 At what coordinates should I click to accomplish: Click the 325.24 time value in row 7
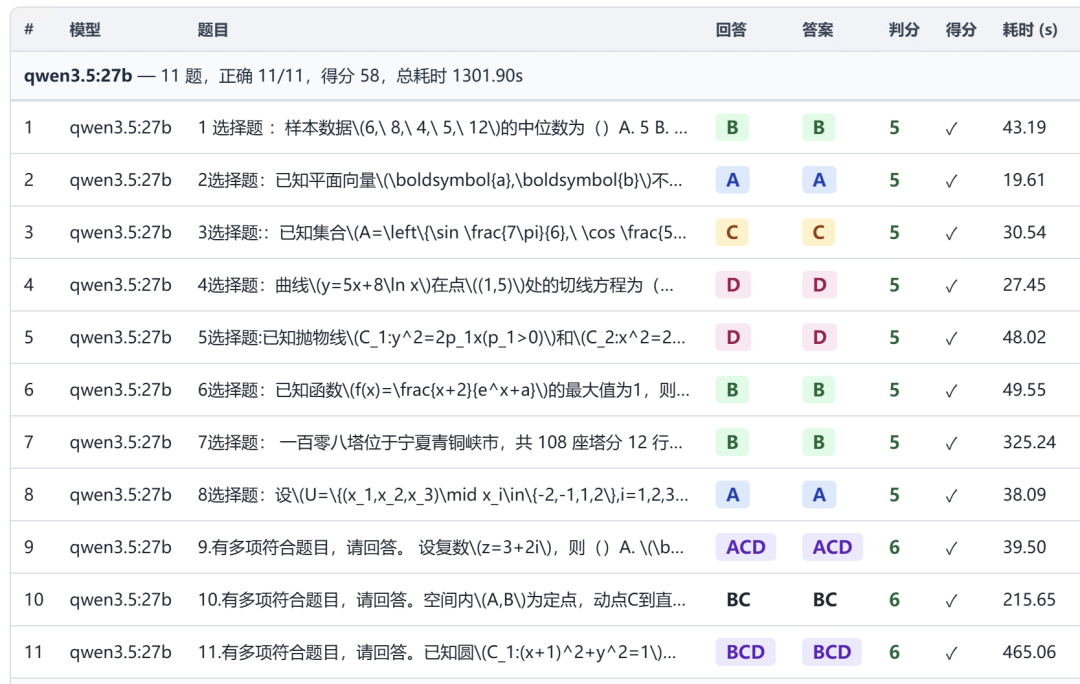1029,442
